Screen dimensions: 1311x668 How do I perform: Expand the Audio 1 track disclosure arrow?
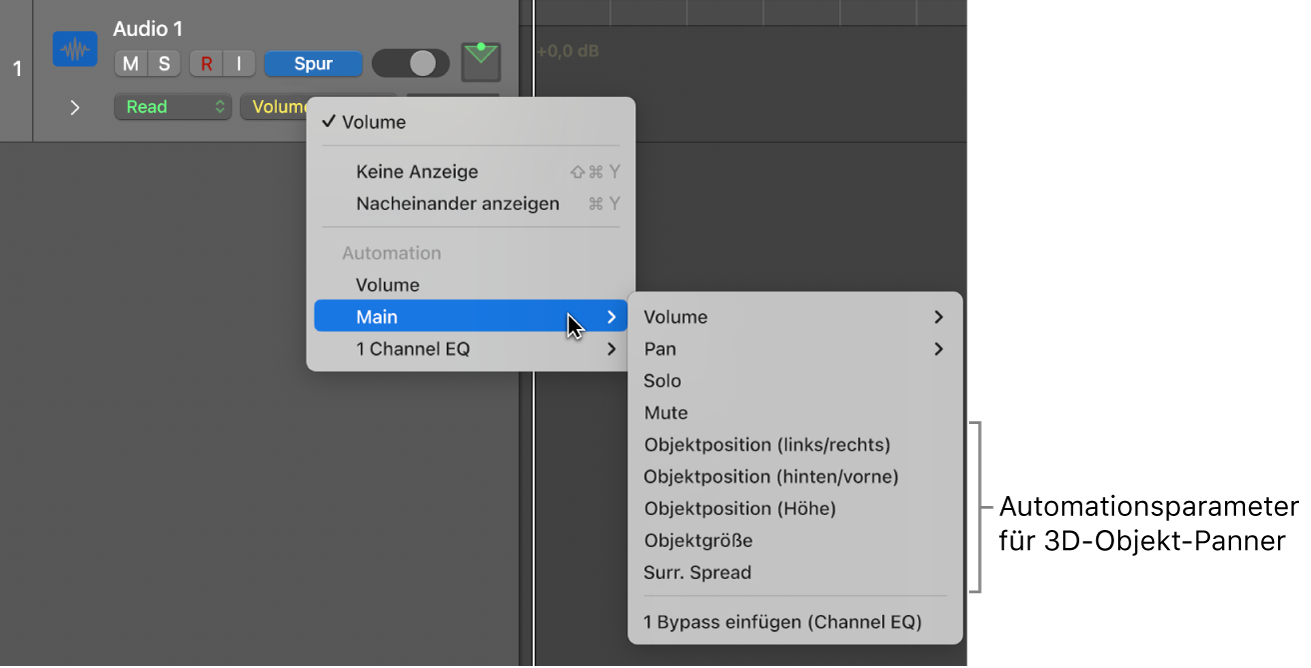pos(76,106)
